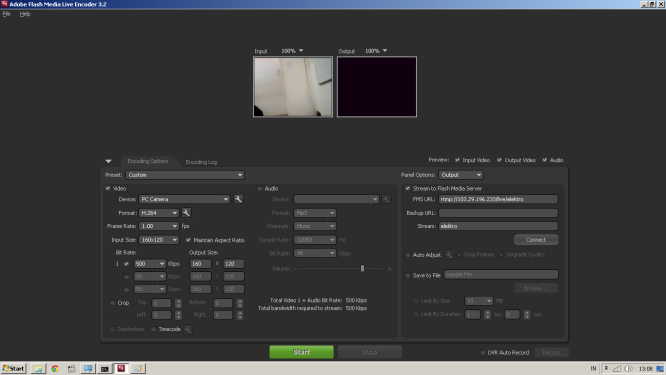Open the PC Camera device dropdown
The width and height of the screenshot is (666, 375).
(184, 199)
